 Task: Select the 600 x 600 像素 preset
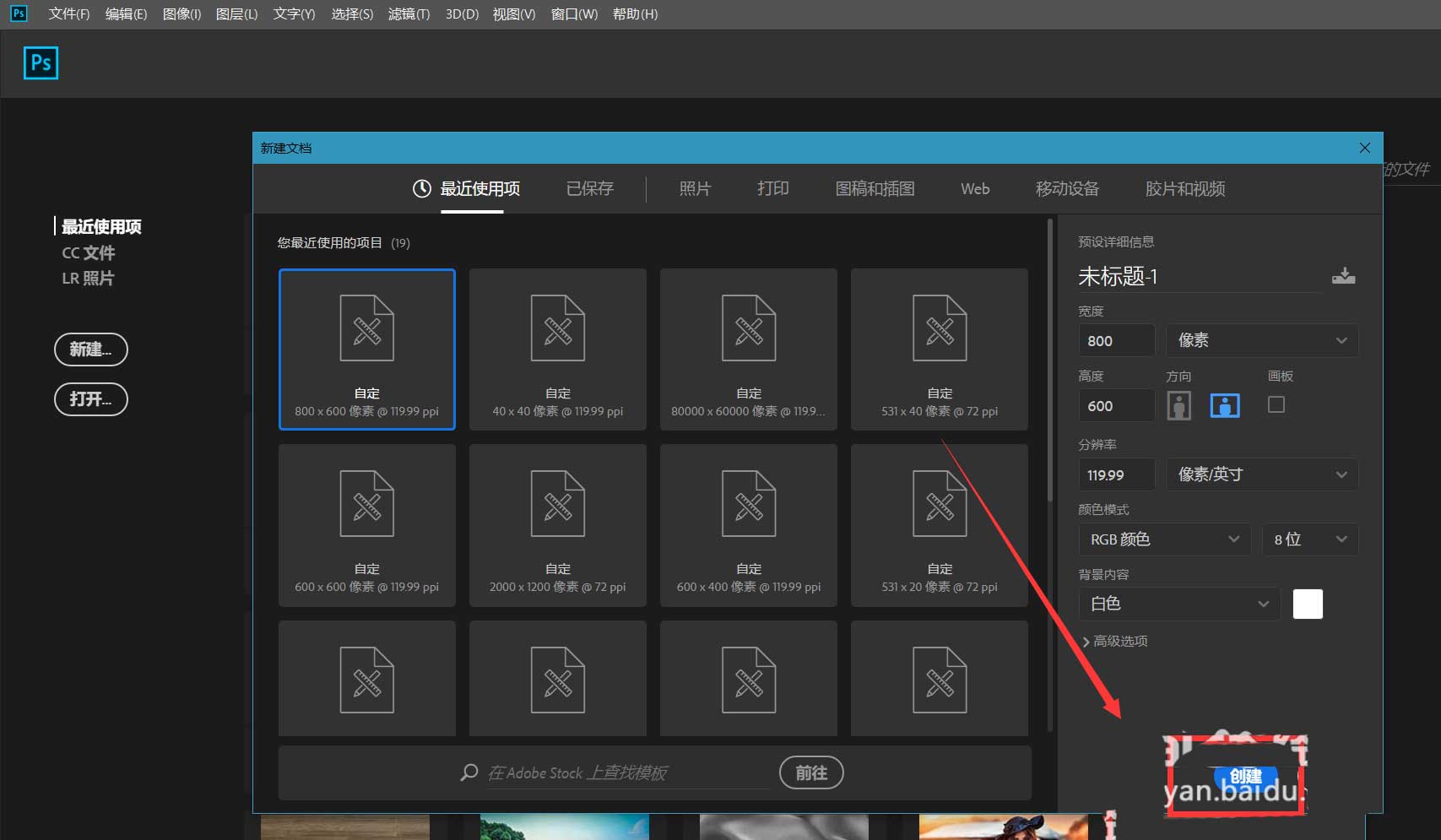pyautogui.click(x=367, y=525)
